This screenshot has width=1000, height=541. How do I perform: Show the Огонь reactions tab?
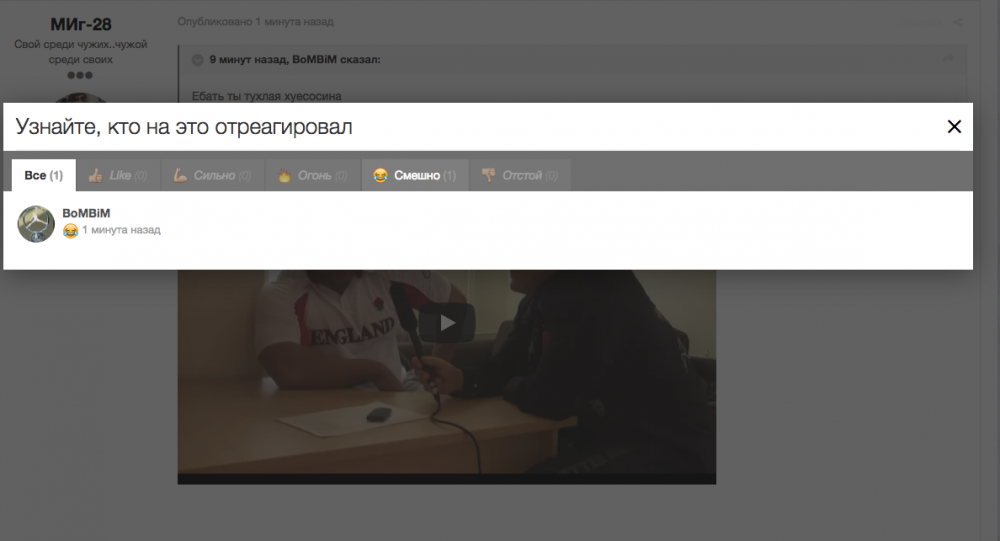pyautogui.click(x=311, y=176)
